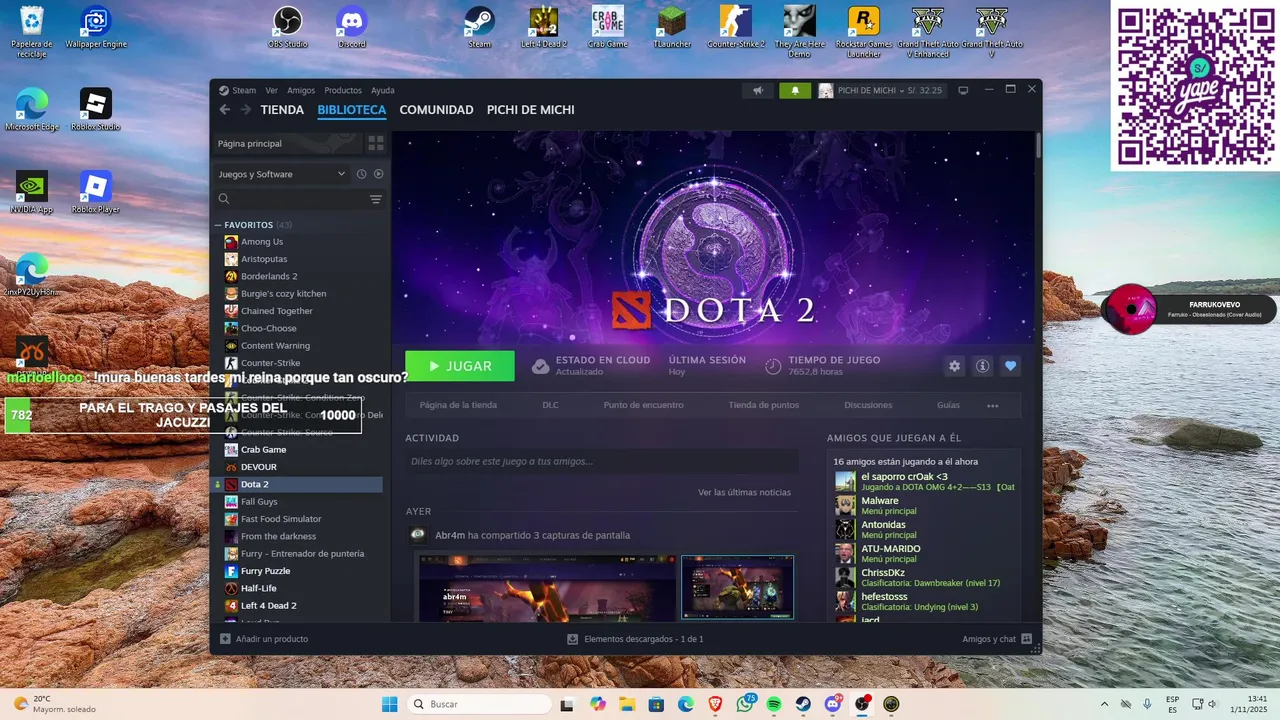Toggle Dota 2 favorite heart icon
The image size is (1280, 720).
(1010, 366)
